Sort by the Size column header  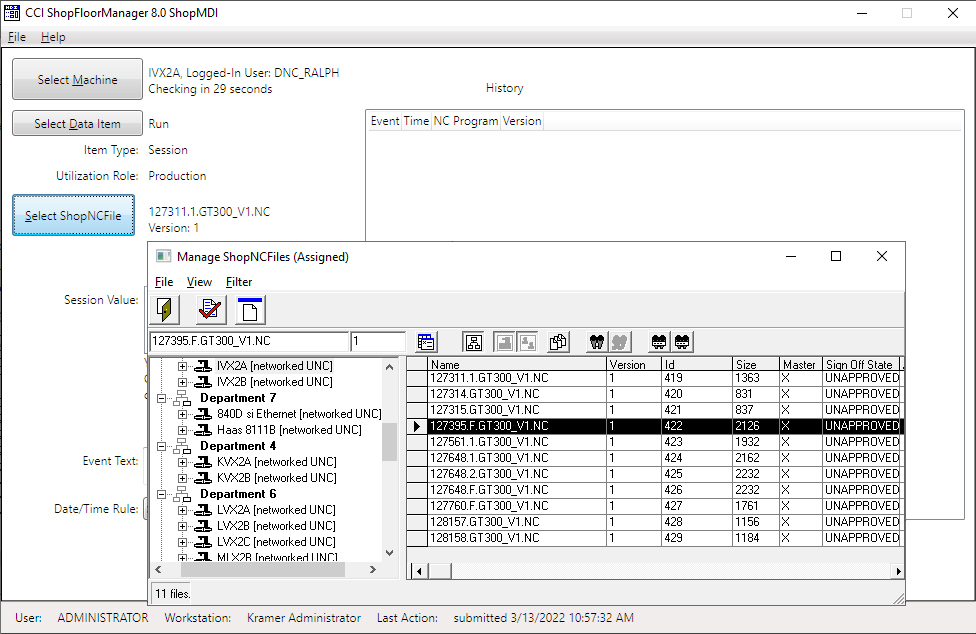[756, 364]
